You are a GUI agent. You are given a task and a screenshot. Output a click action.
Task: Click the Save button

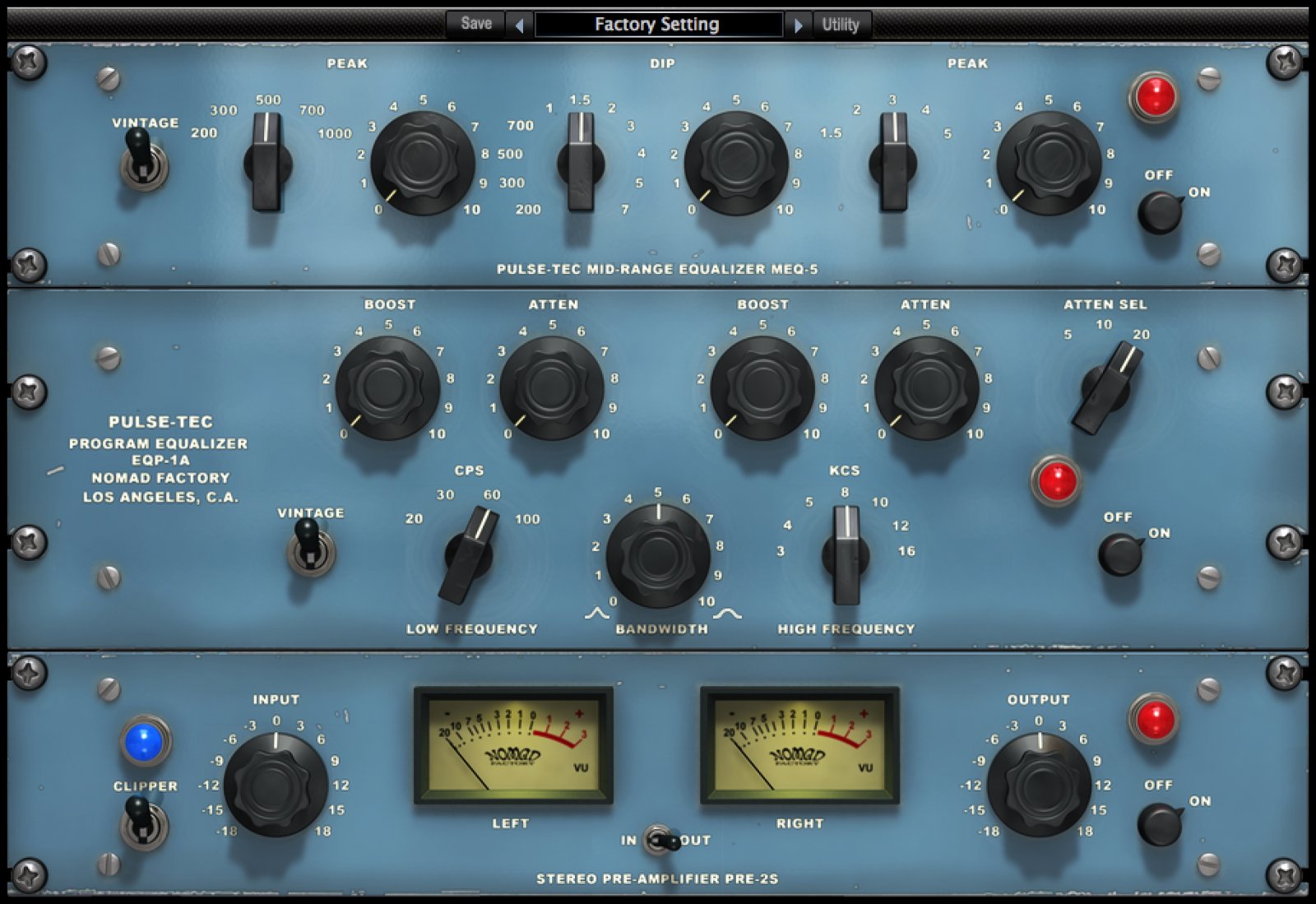coord(477,22)
